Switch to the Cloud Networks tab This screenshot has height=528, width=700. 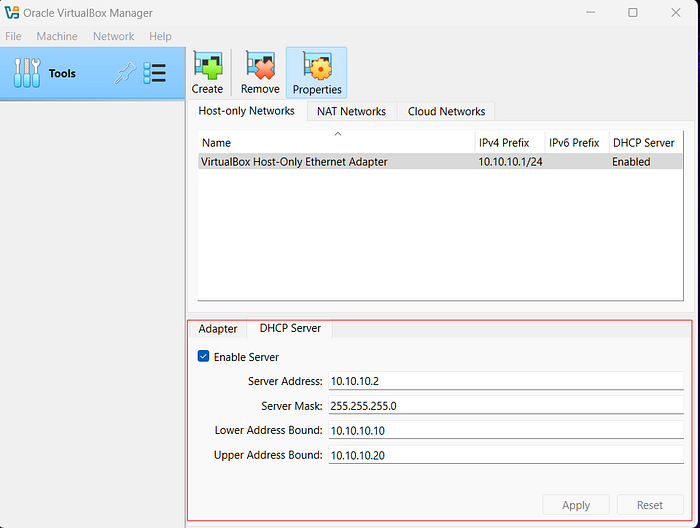[446, 111]
